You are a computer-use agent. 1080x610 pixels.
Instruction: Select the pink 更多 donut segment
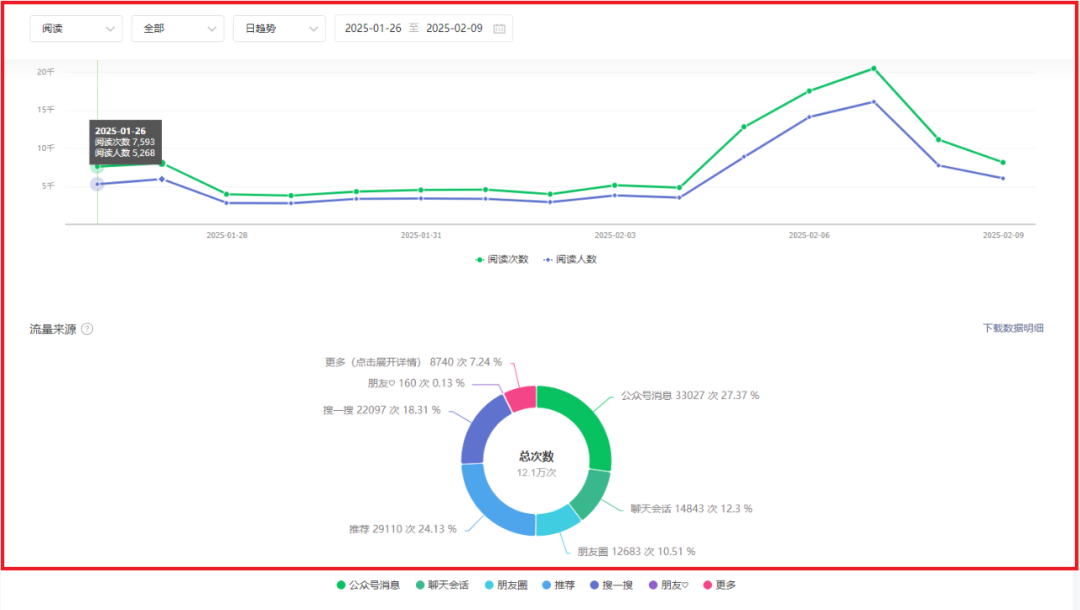pyautogui.click(x=521, y=398)
